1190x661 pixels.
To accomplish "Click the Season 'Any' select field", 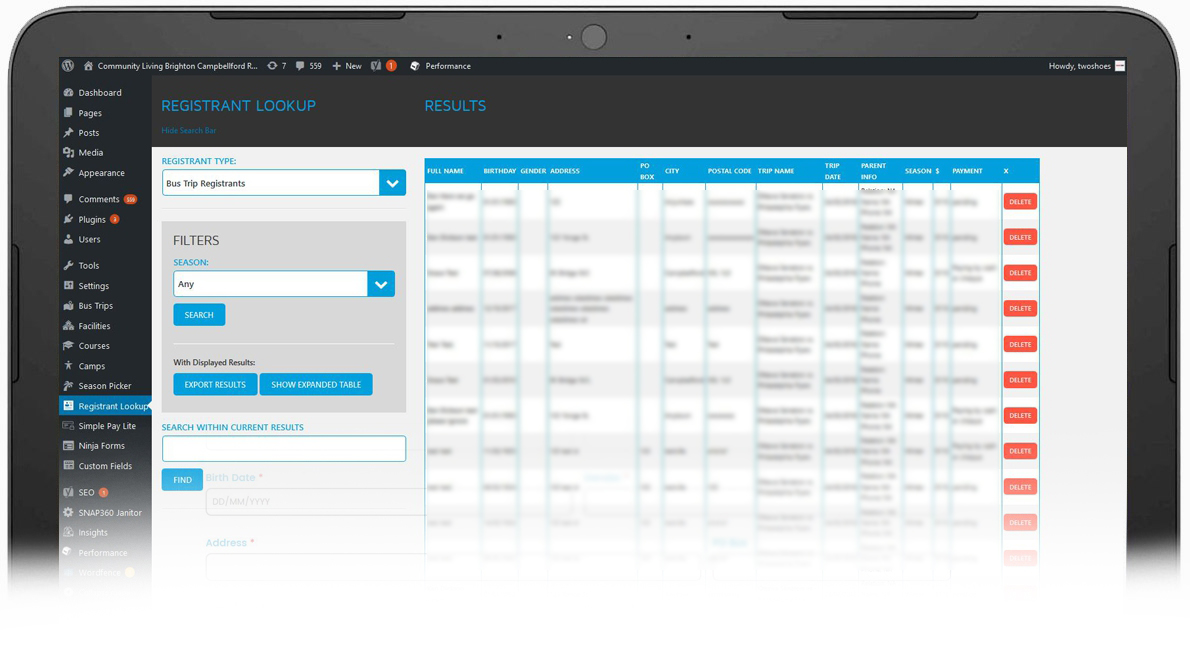I will tap(284, 284).
